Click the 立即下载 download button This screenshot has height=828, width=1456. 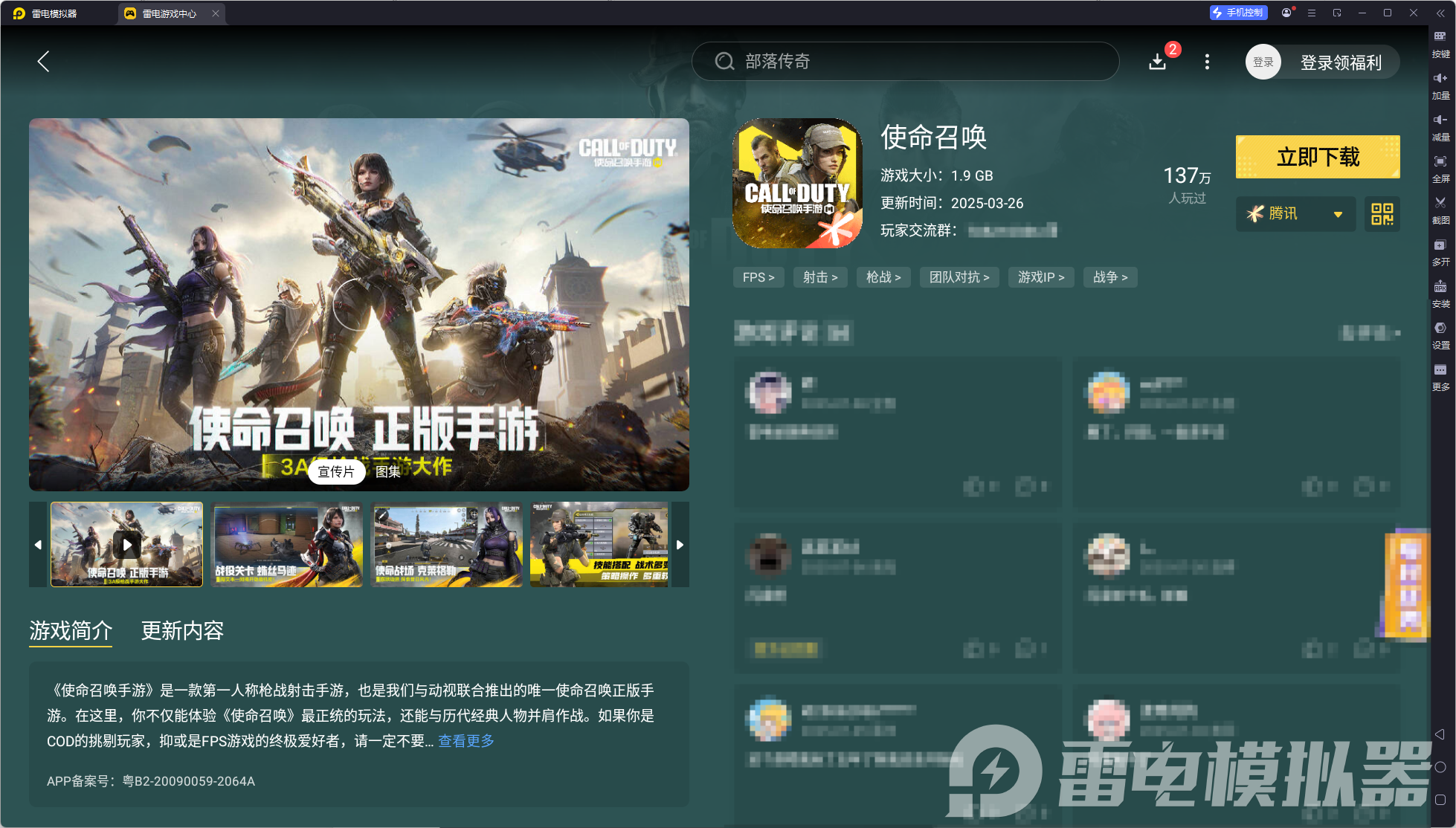point(1317,157)
